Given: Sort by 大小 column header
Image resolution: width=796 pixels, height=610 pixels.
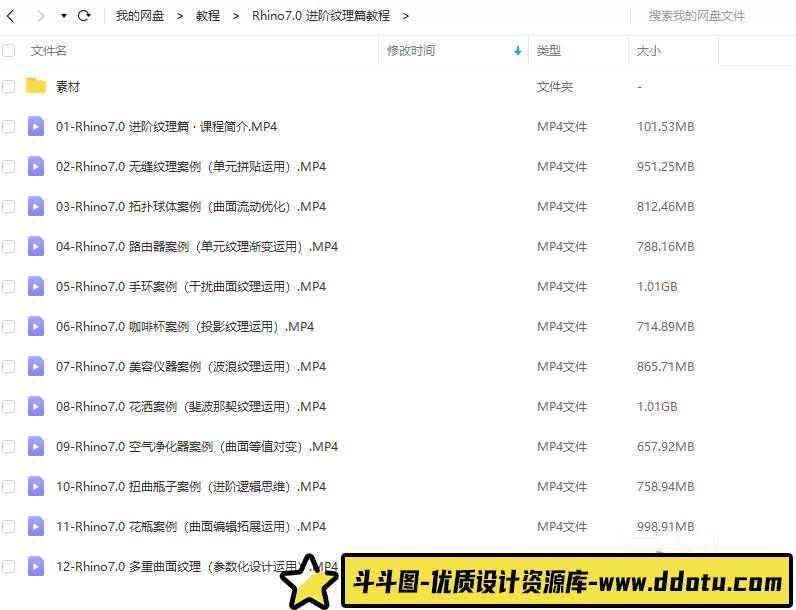Looking at the screenshot, I should pyautogui.click(x=649, y=51).
